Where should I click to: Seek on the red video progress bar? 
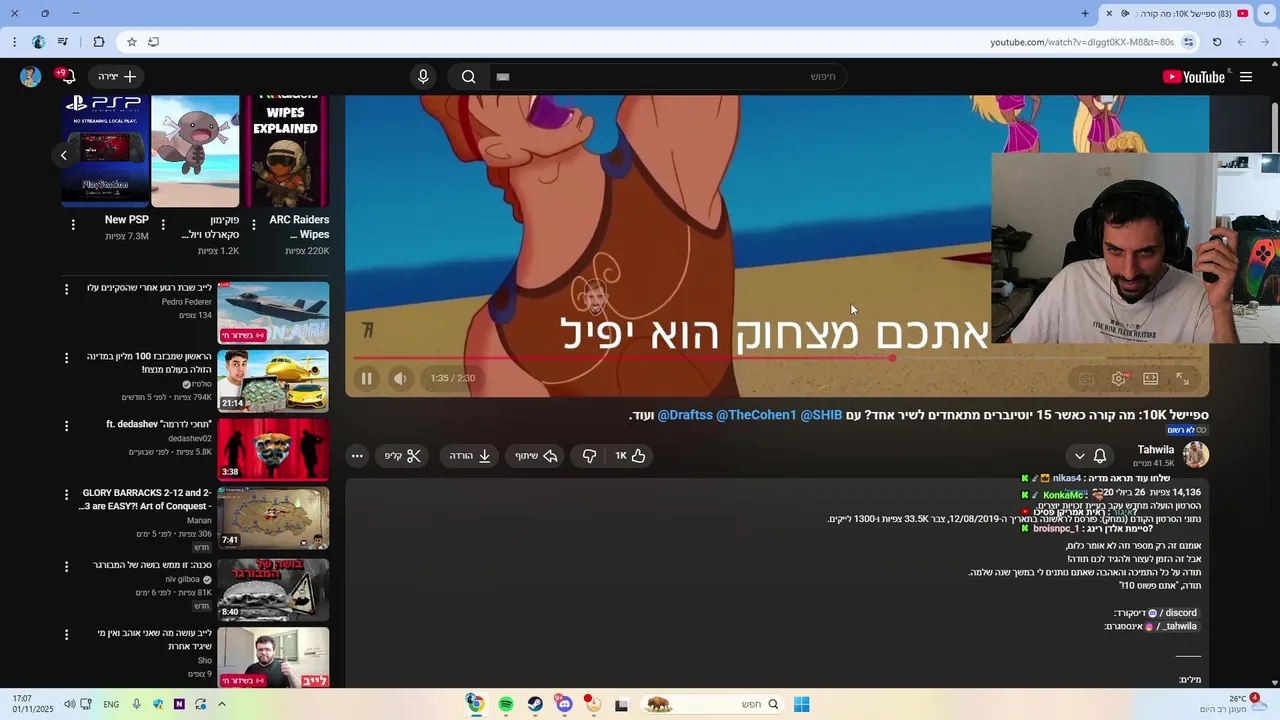click(777, 358)
